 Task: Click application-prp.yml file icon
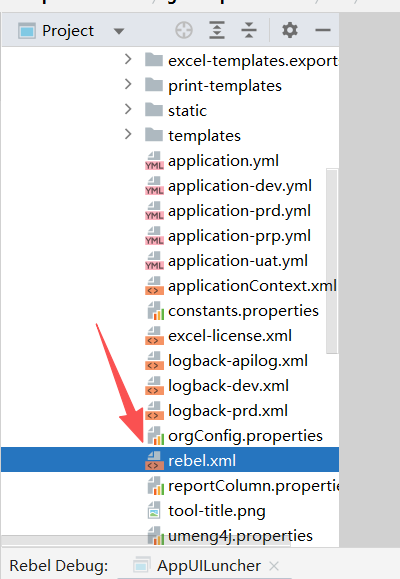(x=154, y=236)
